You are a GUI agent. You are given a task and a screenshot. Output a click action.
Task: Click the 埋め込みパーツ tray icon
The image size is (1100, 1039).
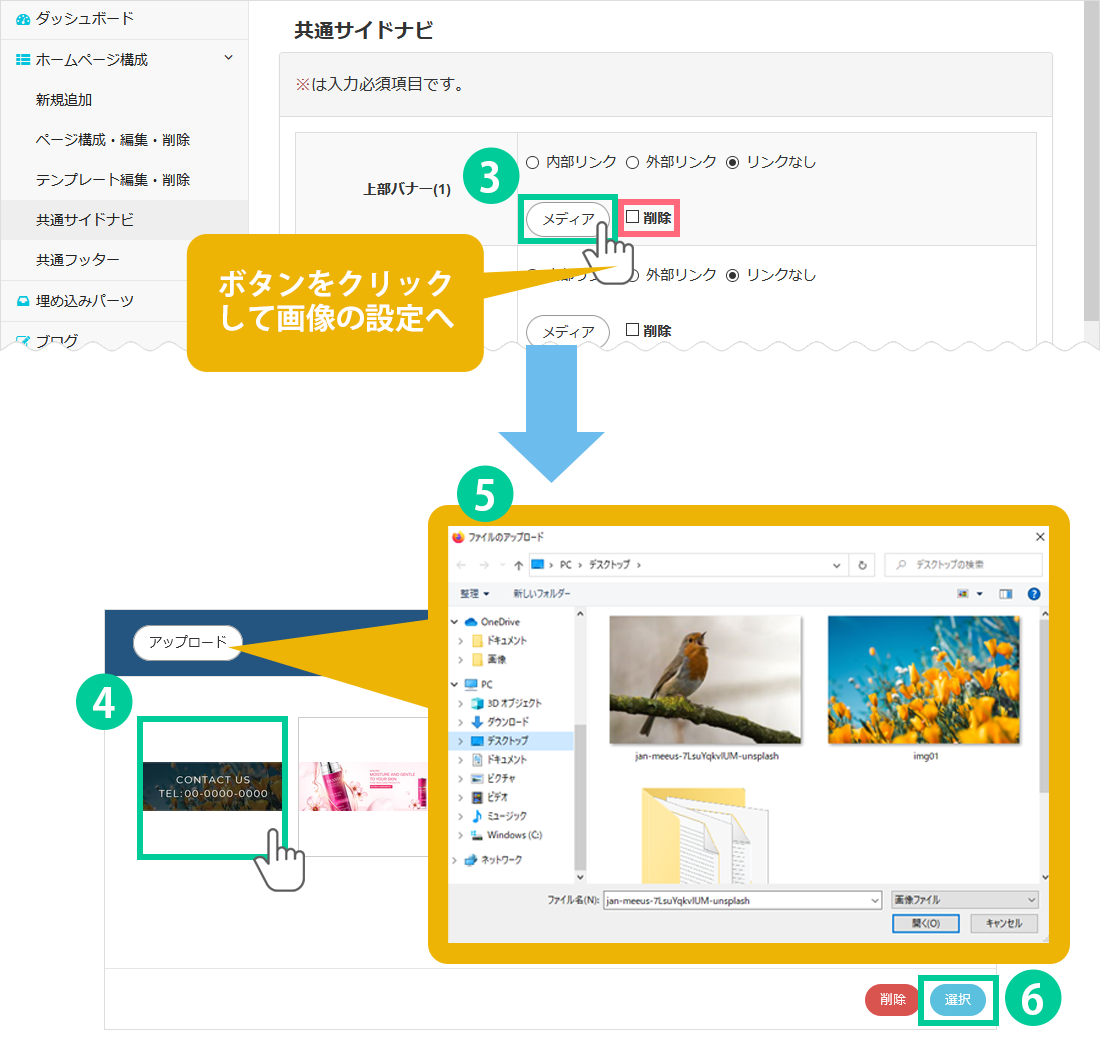click(23, 301)
